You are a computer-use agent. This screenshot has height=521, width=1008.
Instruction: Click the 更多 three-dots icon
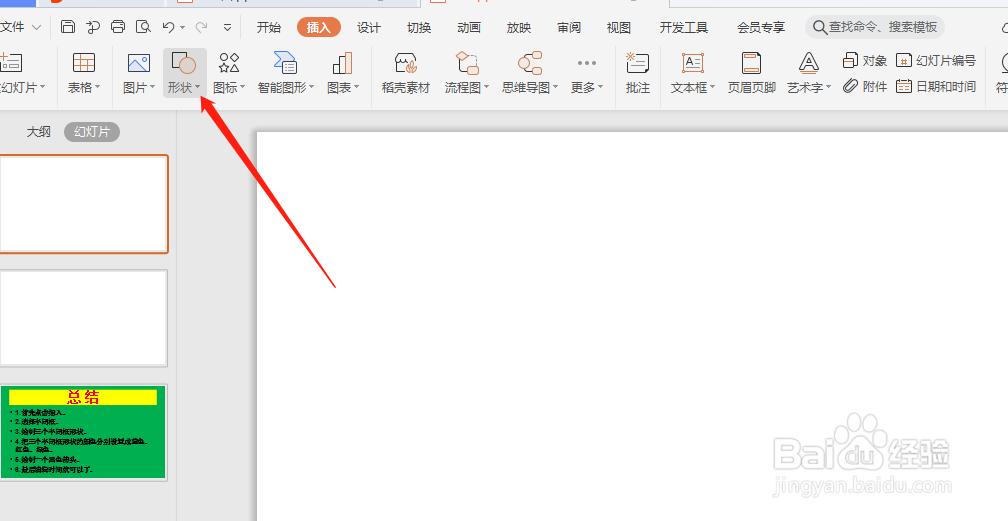[587, 63]
